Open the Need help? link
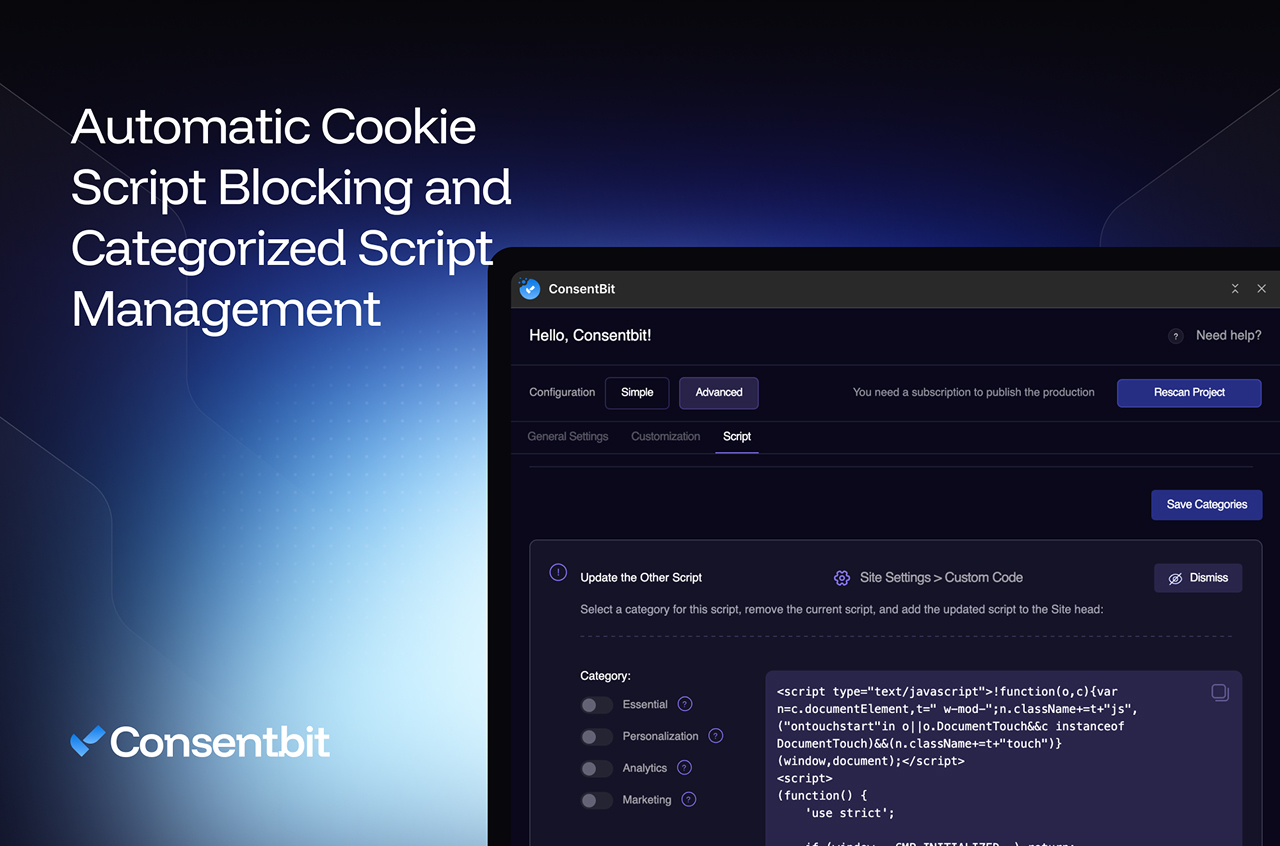Viewport: 1280px width, 846px height. coord(1228,335)
